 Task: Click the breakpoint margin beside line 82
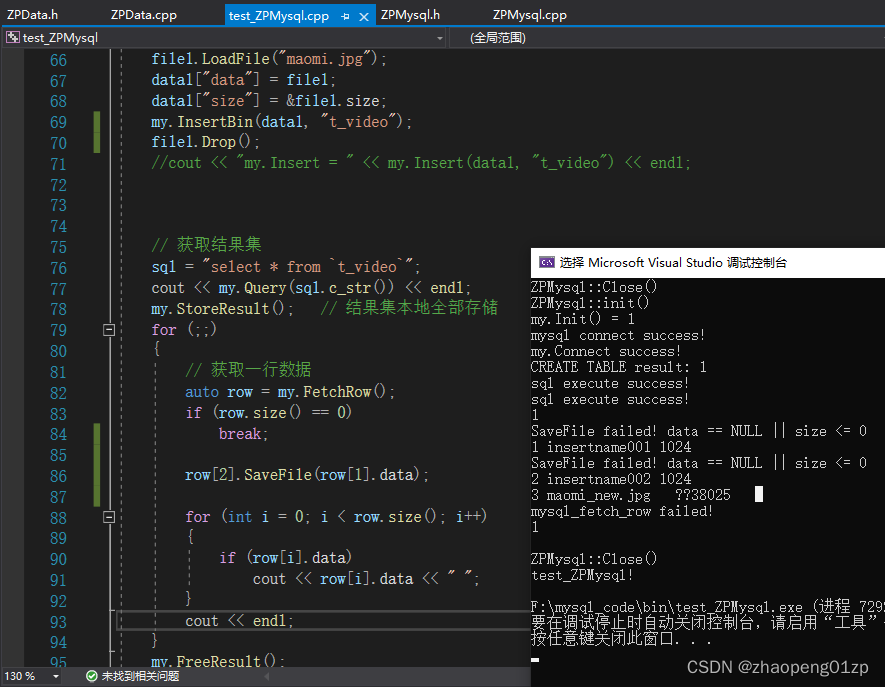12,392
